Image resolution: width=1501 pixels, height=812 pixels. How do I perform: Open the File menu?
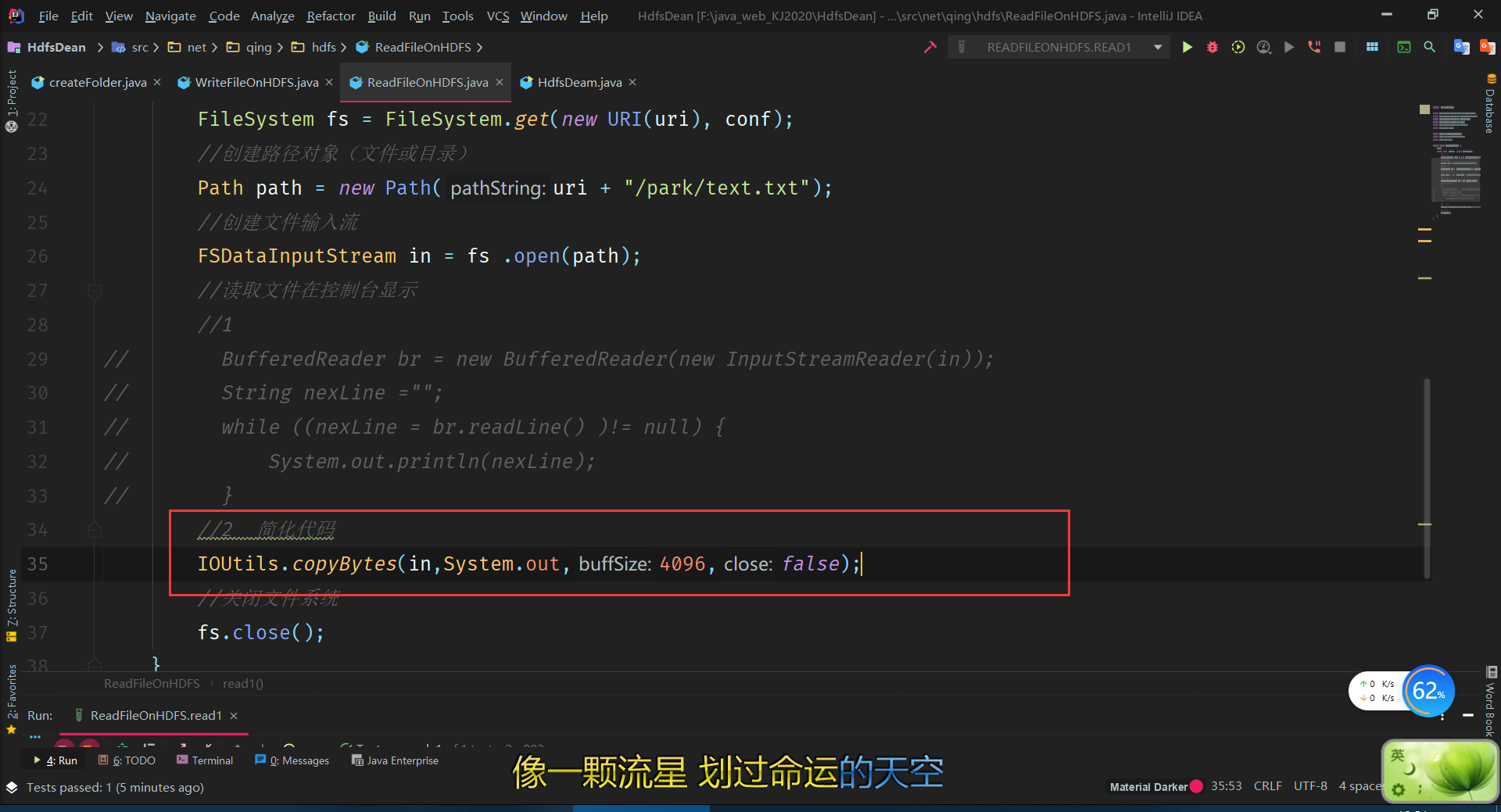click(48, 16)
